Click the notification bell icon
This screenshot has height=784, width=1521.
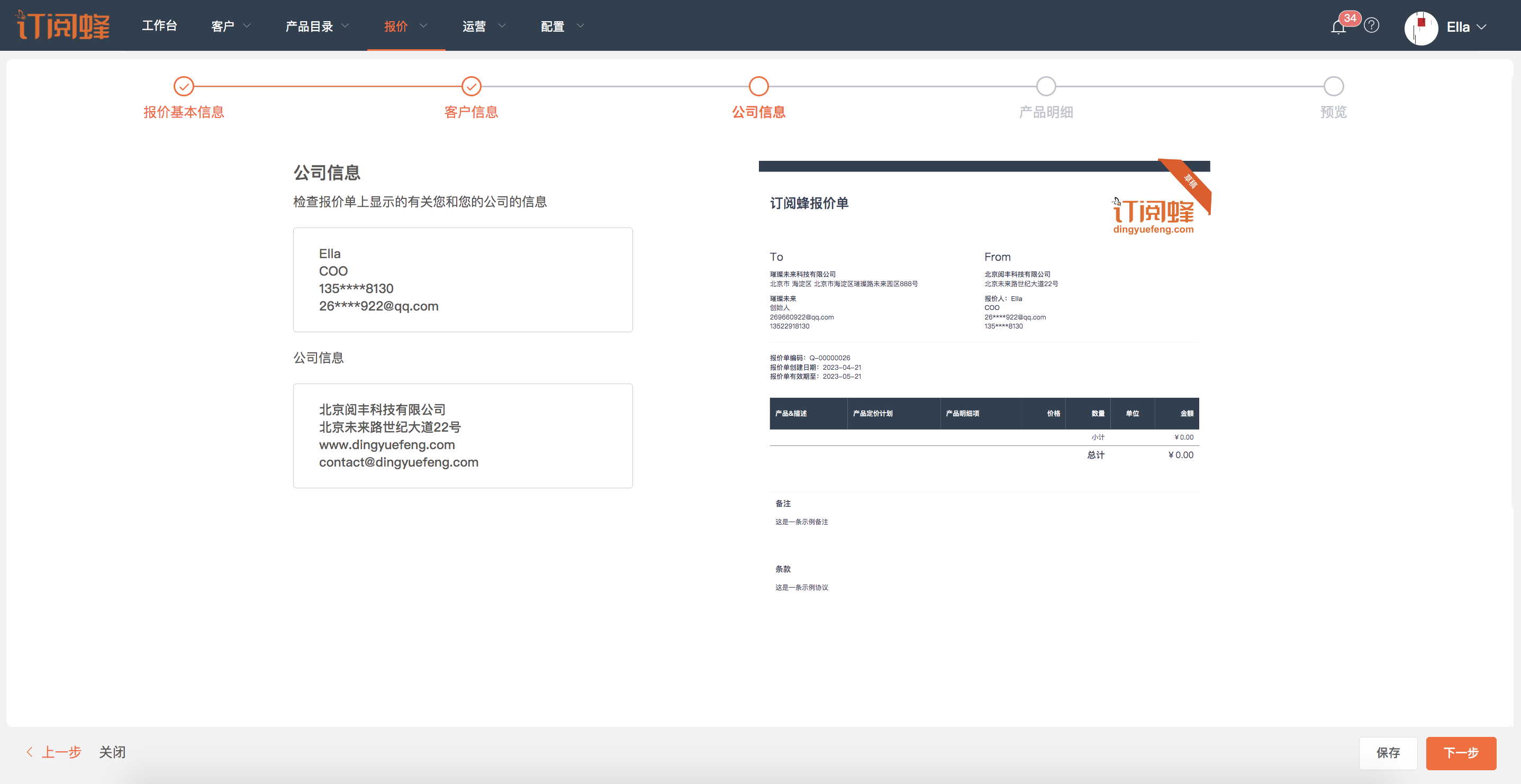coord(1338,27)
